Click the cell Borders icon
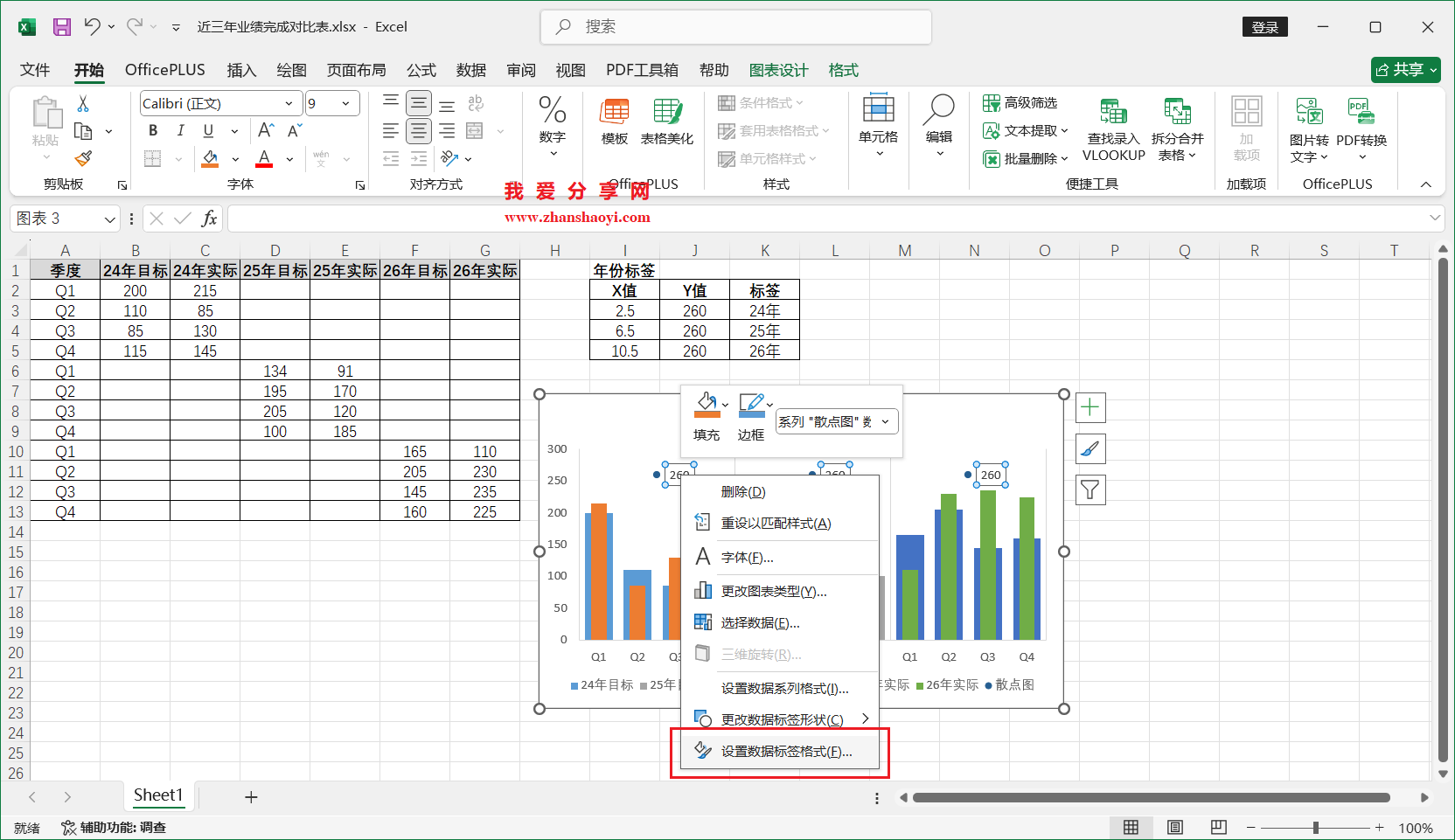The width and height of the screenshot is (1455, 840). (153, 158)
